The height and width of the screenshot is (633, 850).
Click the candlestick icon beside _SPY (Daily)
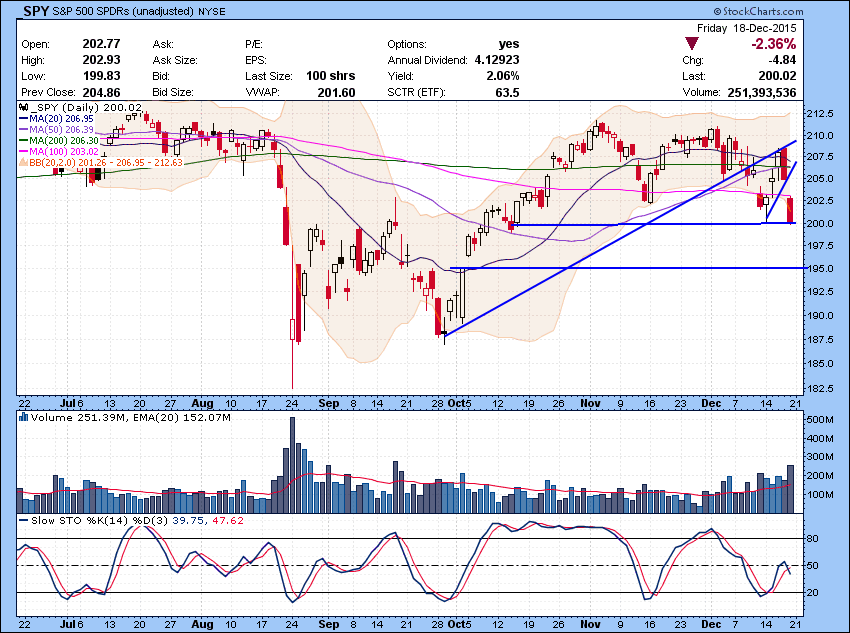pos(24,107)
